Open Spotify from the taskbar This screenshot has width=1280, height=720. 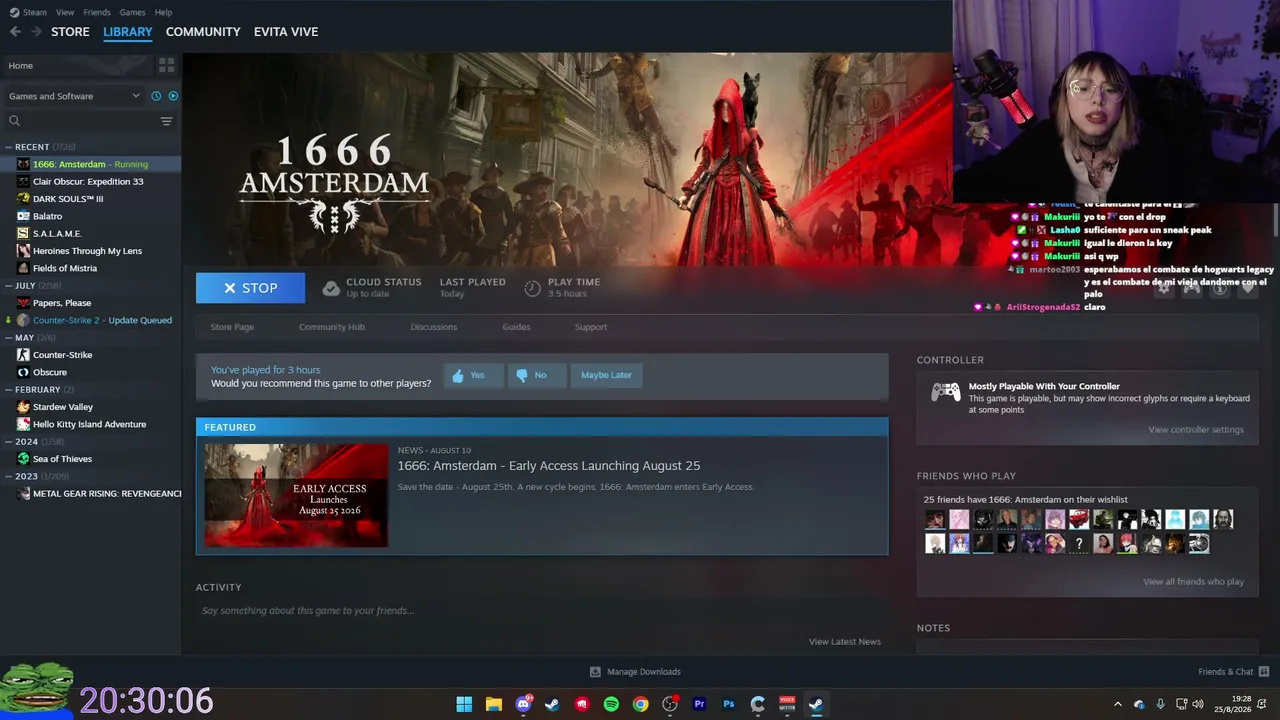coord(611,704)
